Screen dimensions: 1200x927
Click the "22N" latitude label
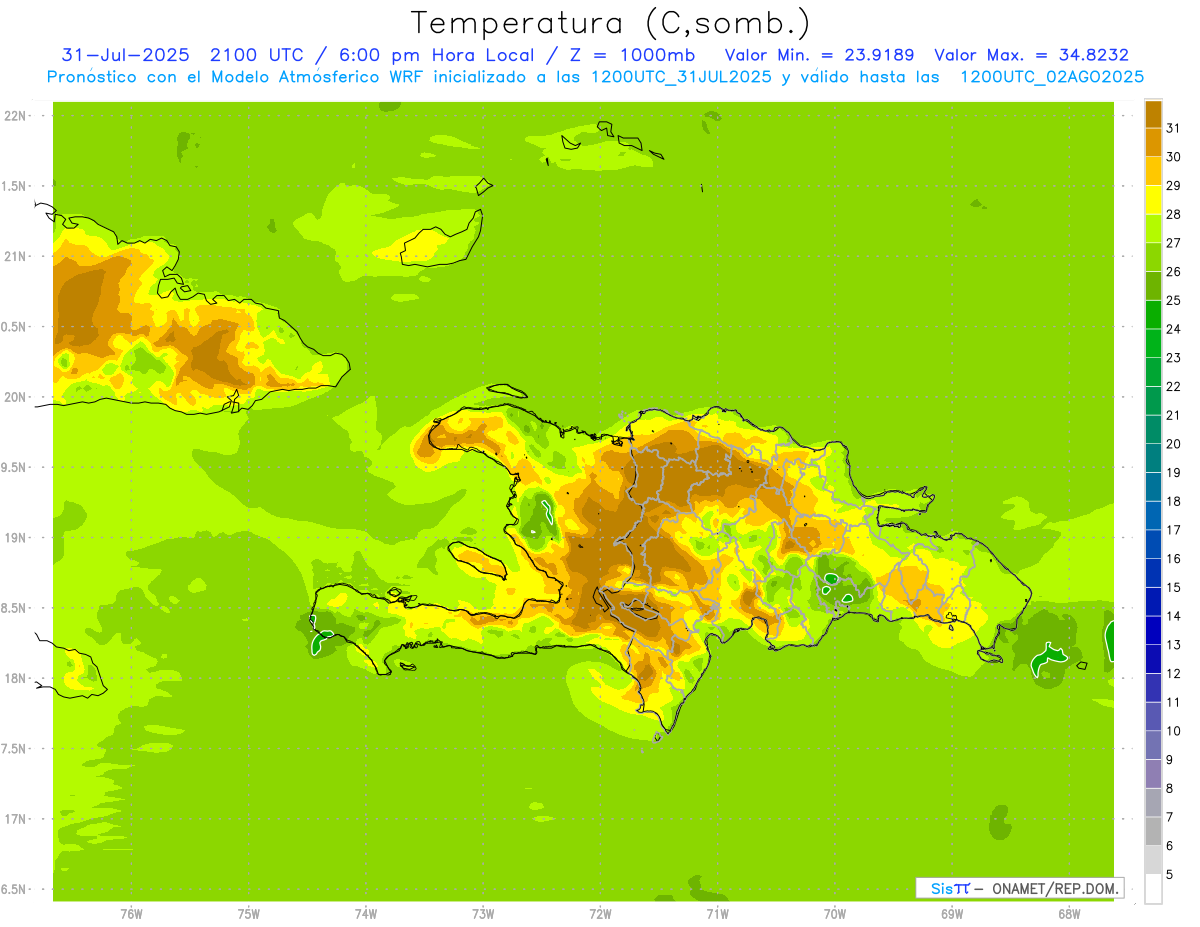coord(15,116)
